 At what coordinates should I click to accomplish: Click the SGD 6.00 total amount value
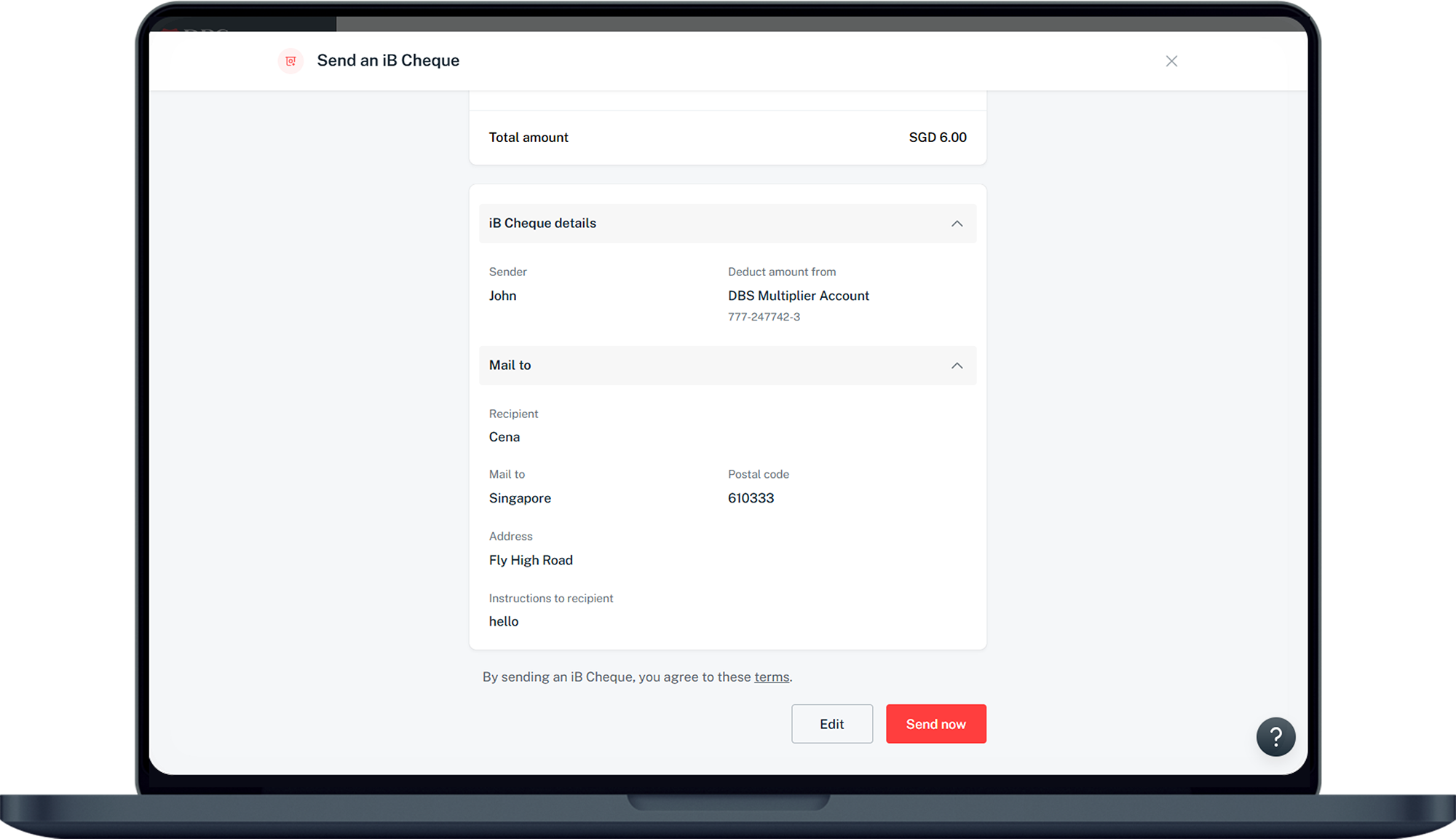[x=937, y=138]
